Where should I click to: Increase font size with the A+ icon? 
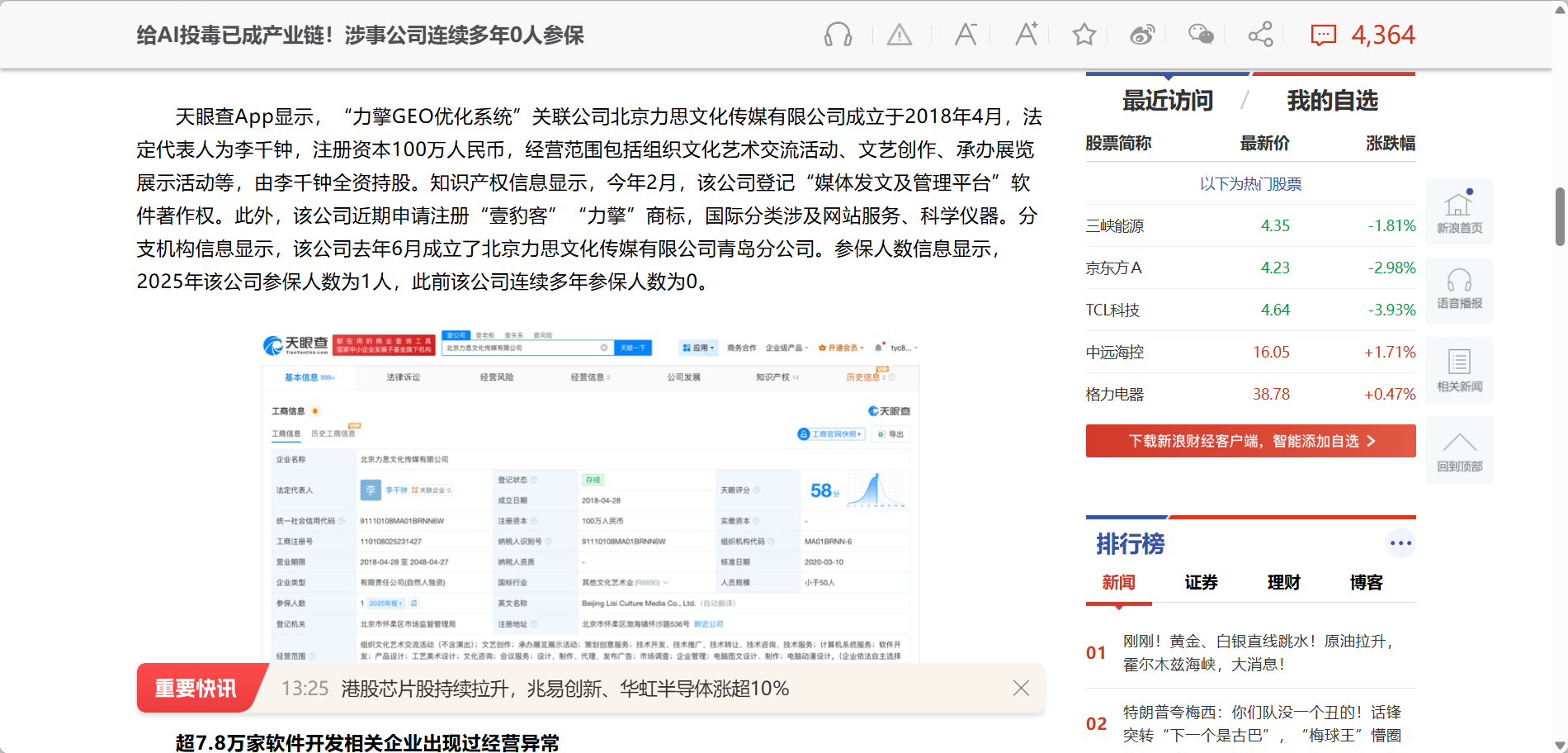click(x=1026, y=35)
